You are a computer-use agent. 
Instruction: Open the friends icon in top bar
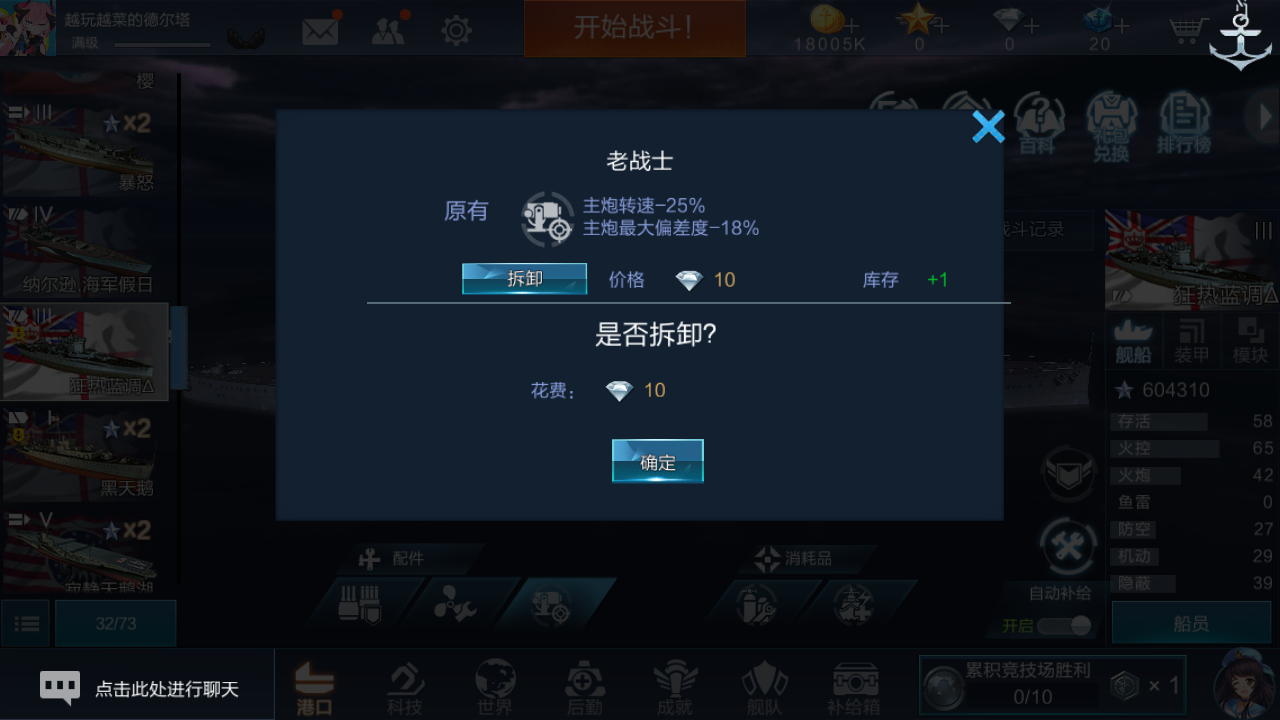pyautogui.click(x=388, y=30)
